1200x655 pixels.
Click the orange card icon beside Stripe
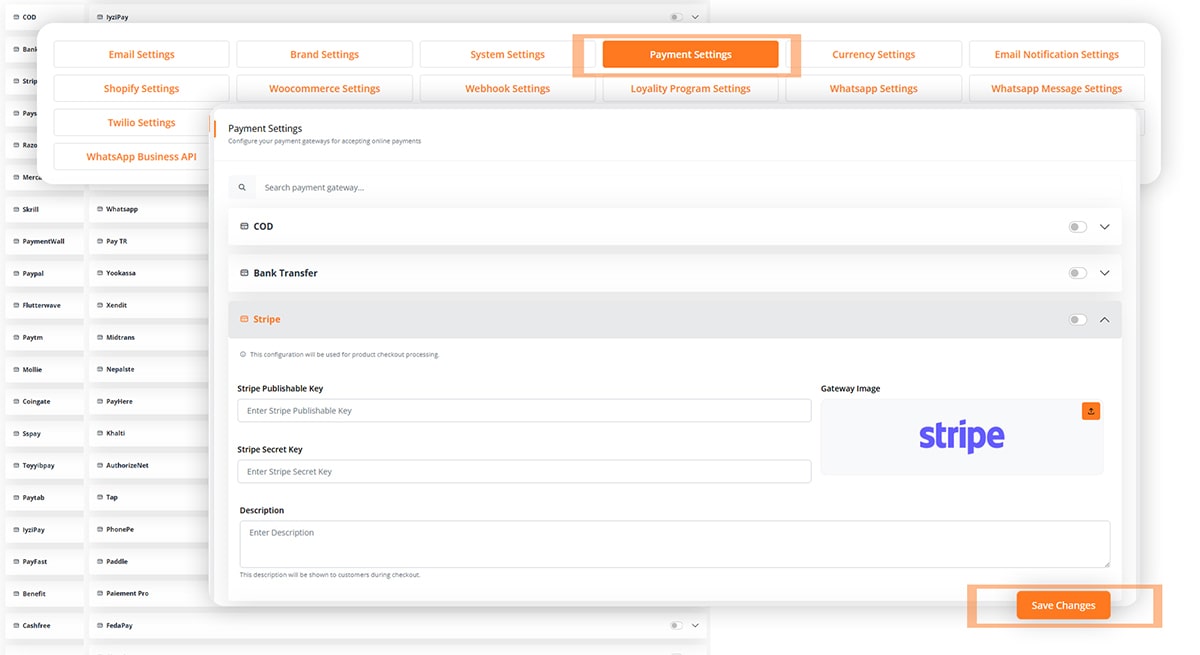click(x=244, y=319)
